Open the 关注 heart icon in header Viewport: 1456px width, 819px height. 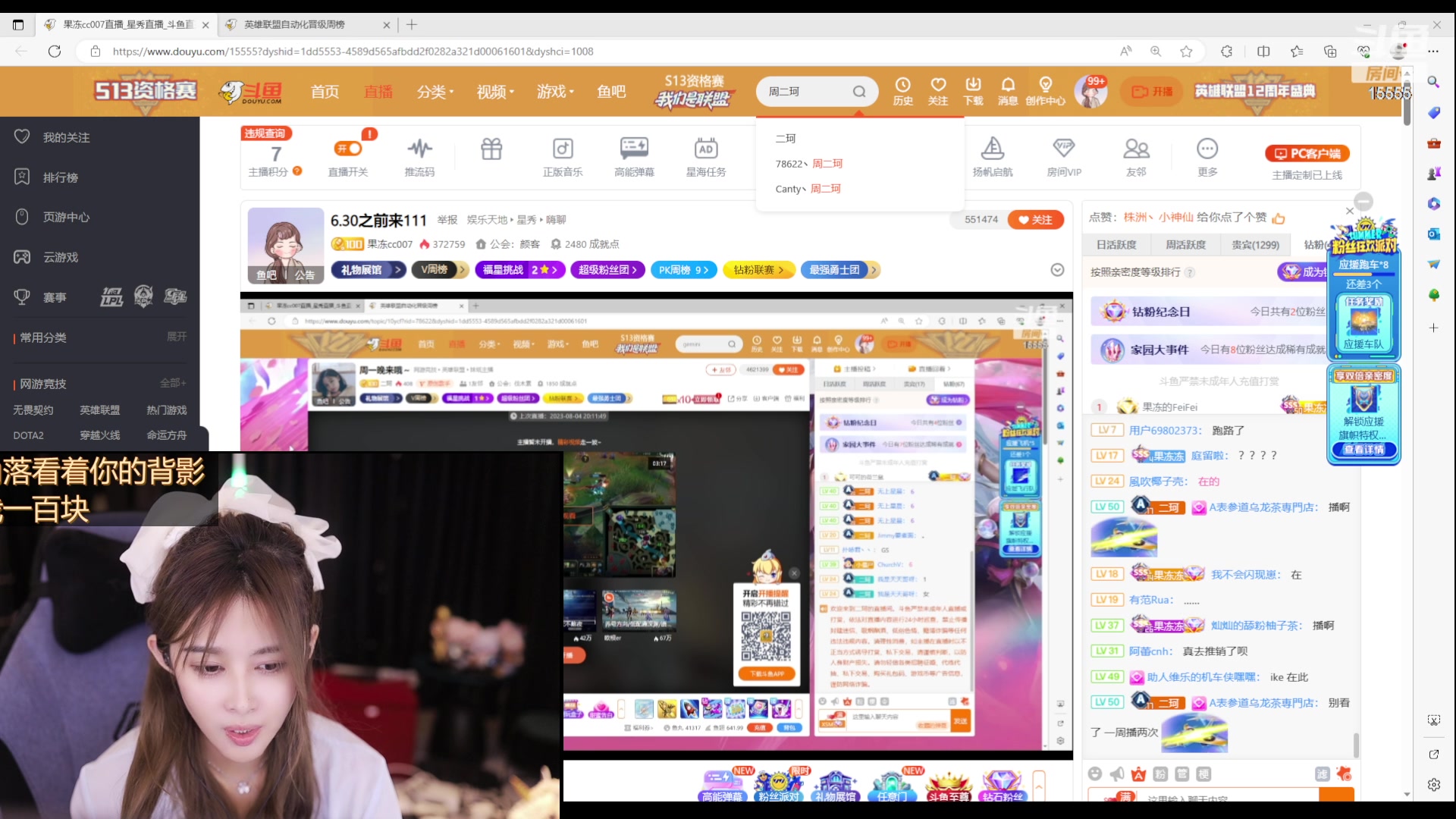[938, 91]
